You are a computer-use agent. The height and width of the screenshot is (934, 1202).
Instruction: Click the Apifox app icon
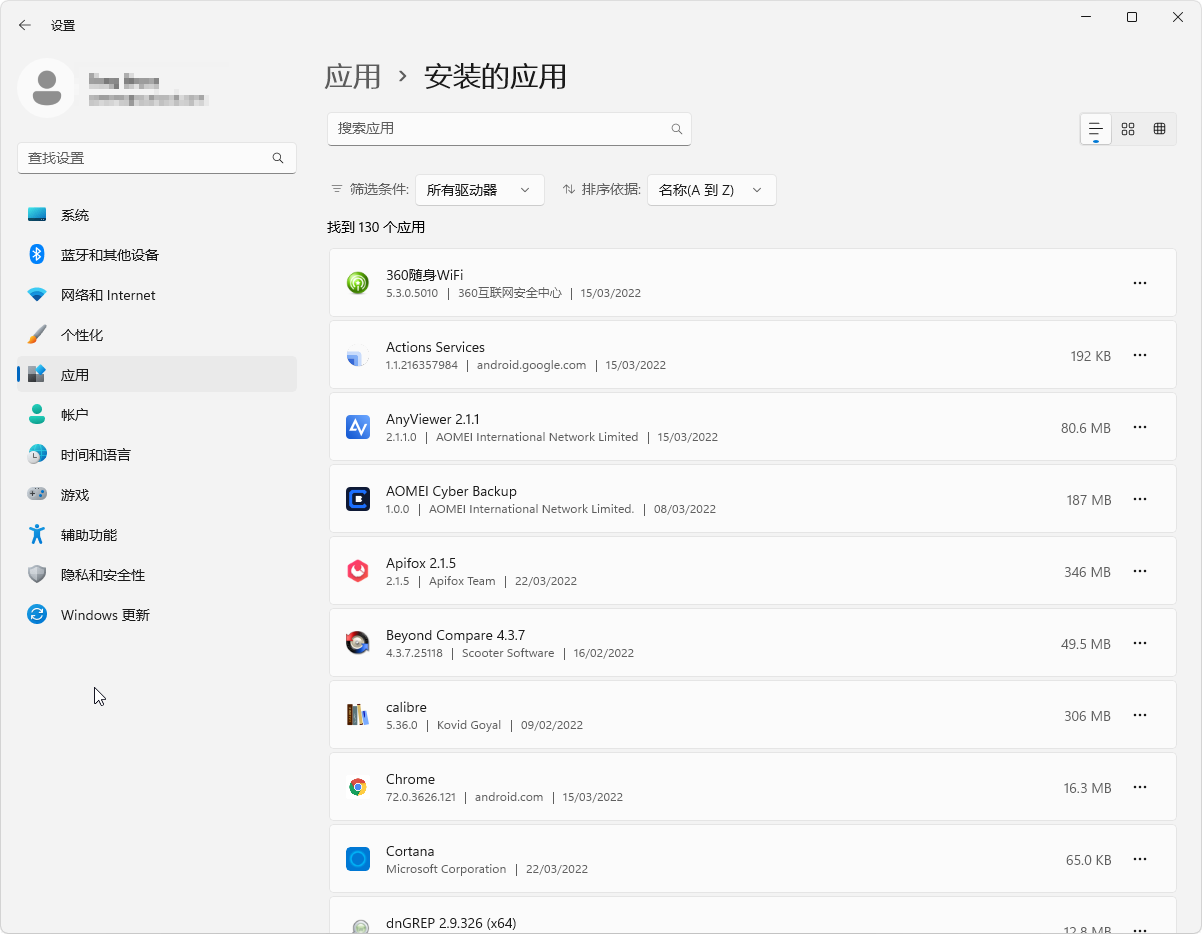tap(358, 571)
